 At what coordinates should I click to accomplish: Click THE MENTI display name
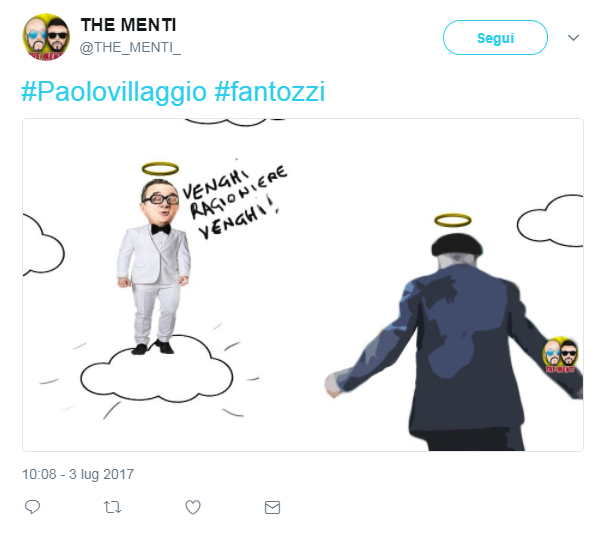click(131, 26)
